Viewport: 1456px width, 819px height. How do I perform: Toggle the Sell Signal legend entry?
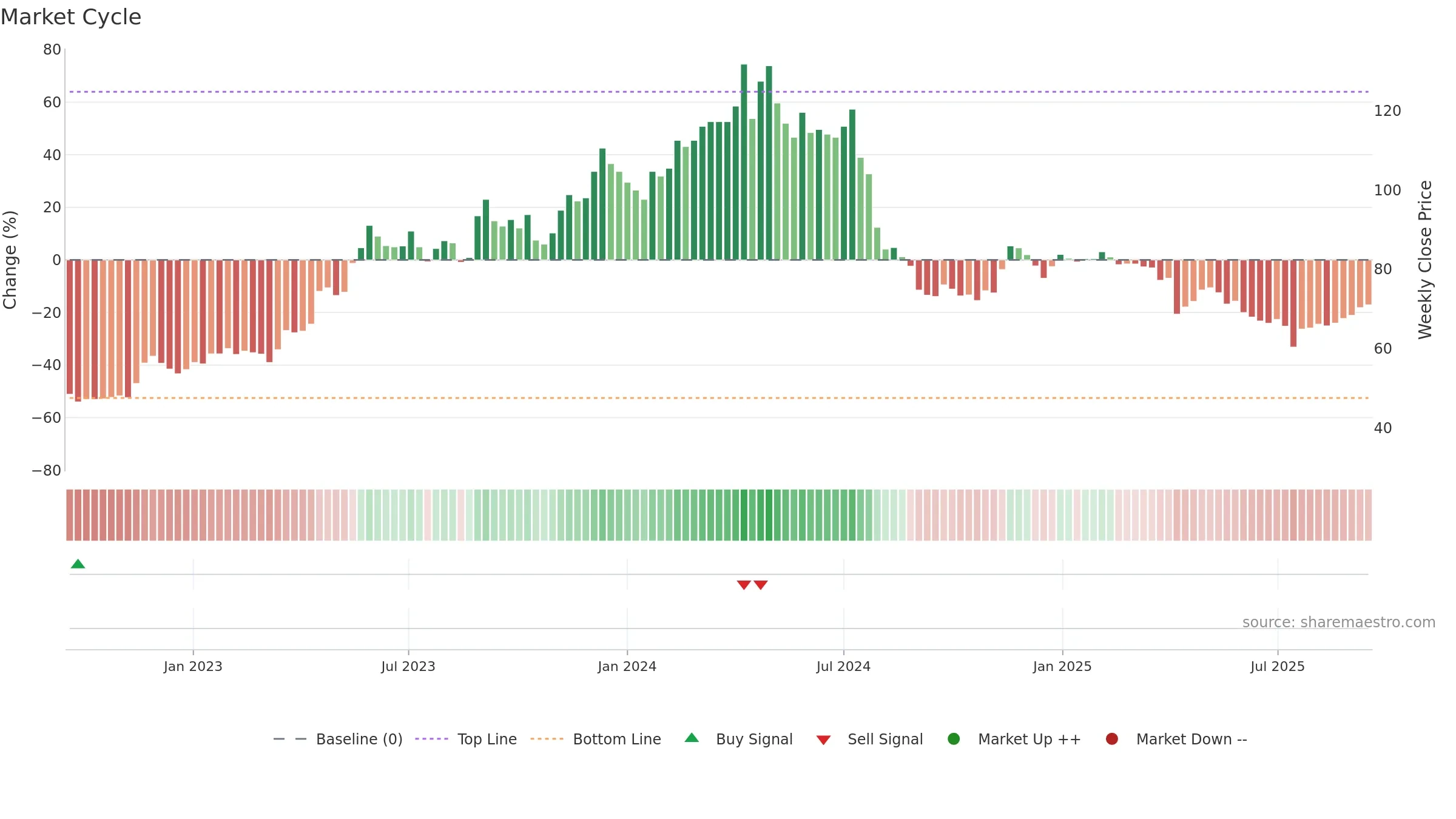pos(869,739)
